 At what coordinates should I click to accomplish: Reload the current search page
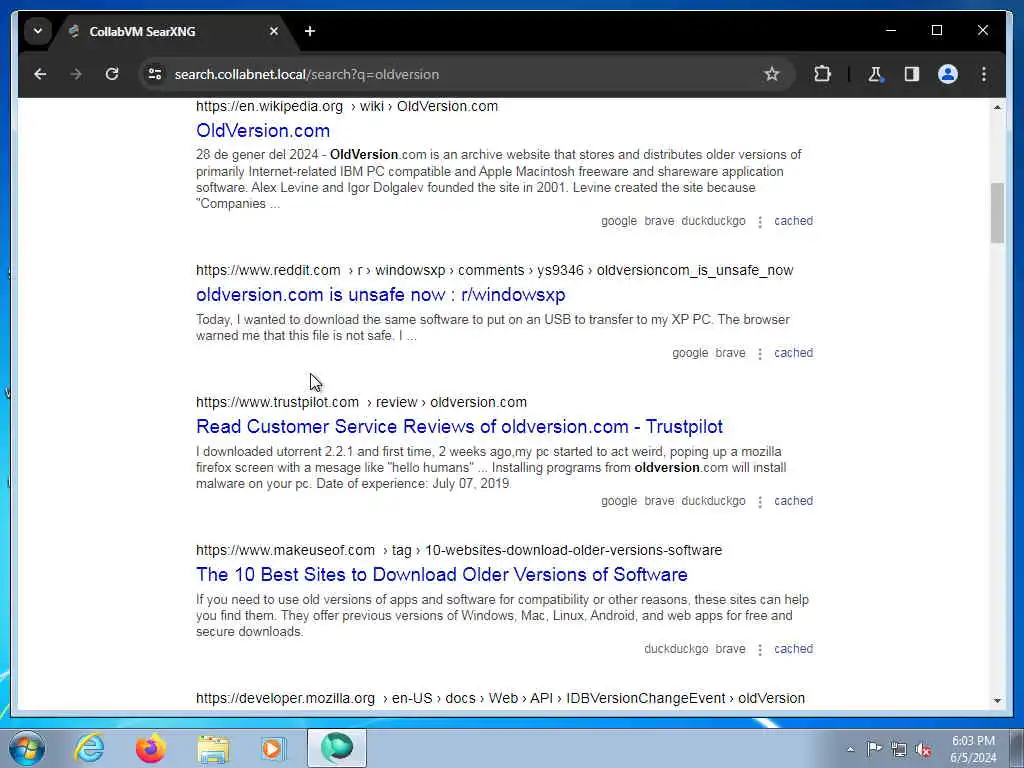coord(112,74)
